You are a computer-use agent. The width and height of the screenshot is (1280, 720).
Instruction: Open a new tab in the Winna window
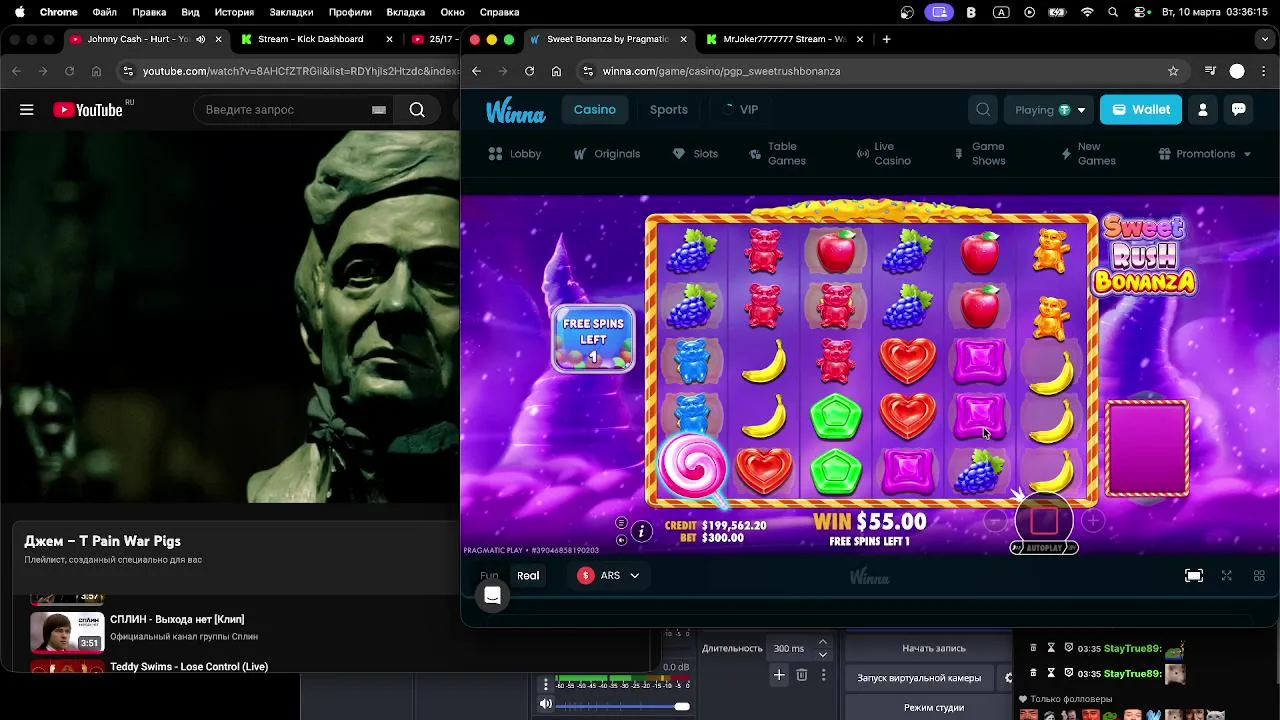coord(886,39)
